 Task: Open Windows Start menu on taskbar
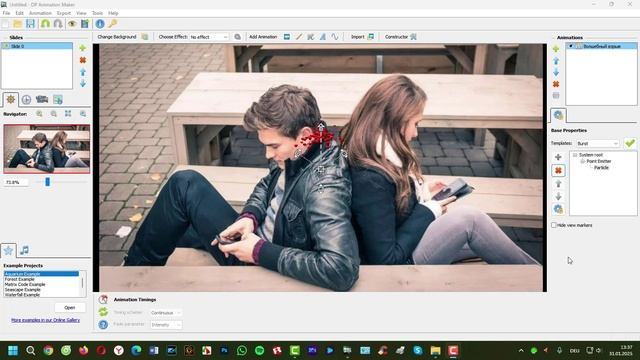coord(13,351)
